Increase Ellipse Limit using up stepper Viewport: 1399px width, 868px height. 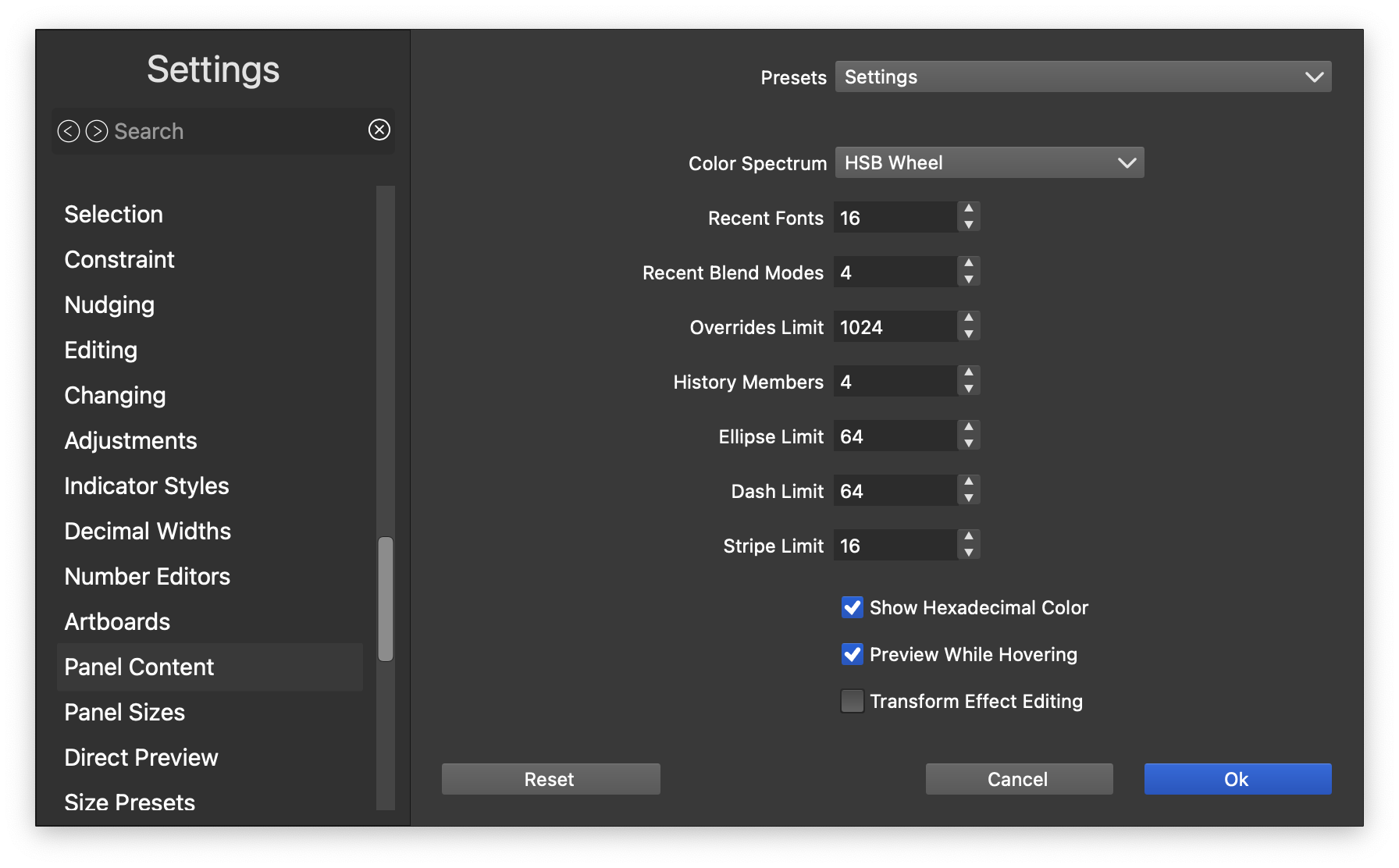(968, 427)
